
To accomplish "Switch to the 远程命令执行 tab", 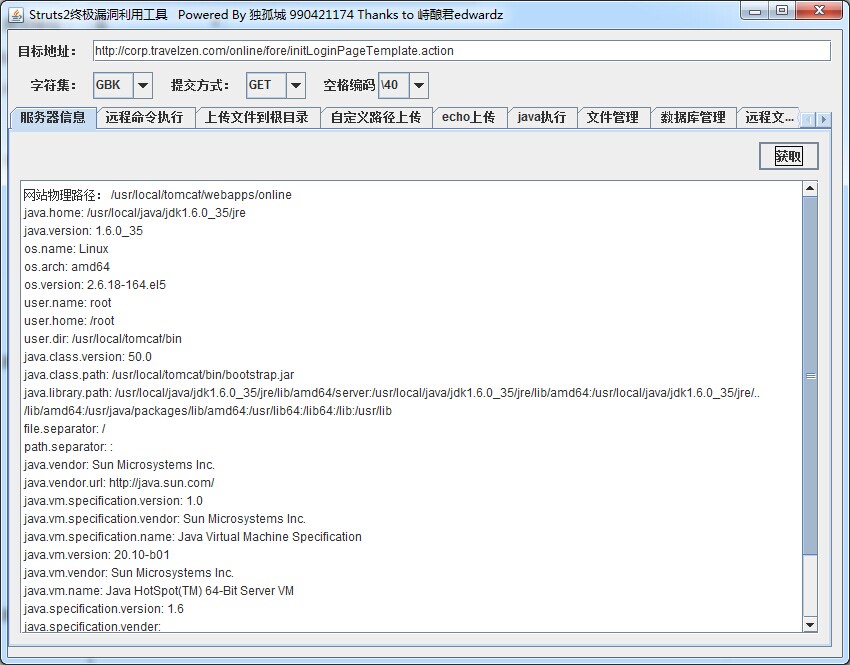I will pyautogui.click(x=145, y=118).
